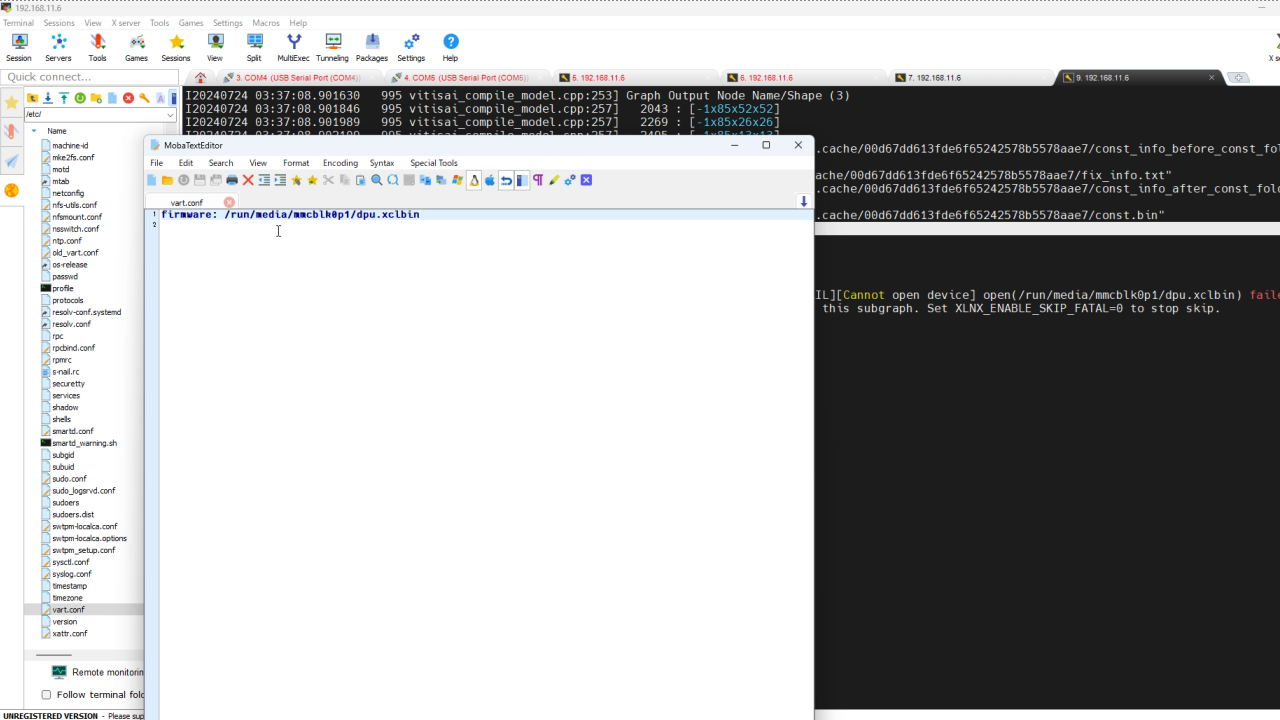Open the Syntax menu in MobaTextEditor
The image size is (1280, 720).
point(381,163)
